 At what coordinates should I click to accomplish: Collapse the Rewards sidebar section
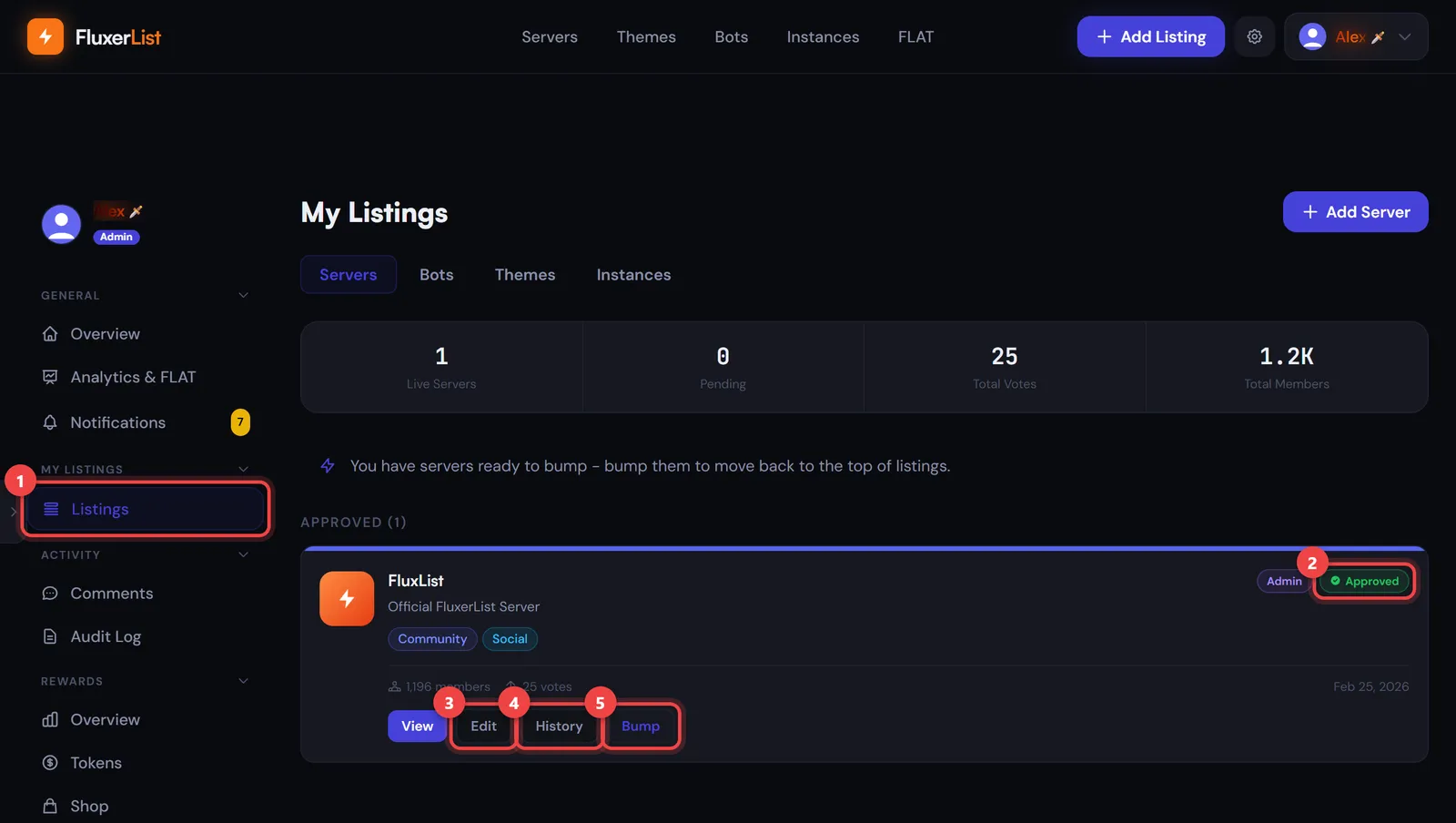click(x=243, y=681)
